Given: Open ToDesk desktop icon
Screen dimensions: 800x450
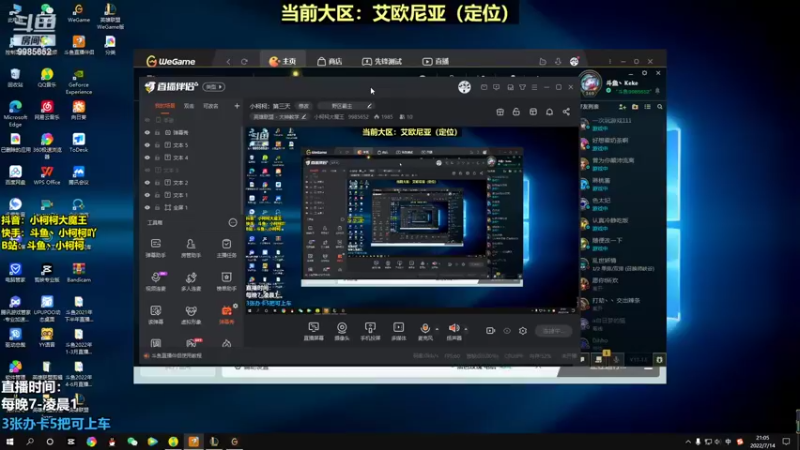Looking at the screenshot, I should (79, 143).
